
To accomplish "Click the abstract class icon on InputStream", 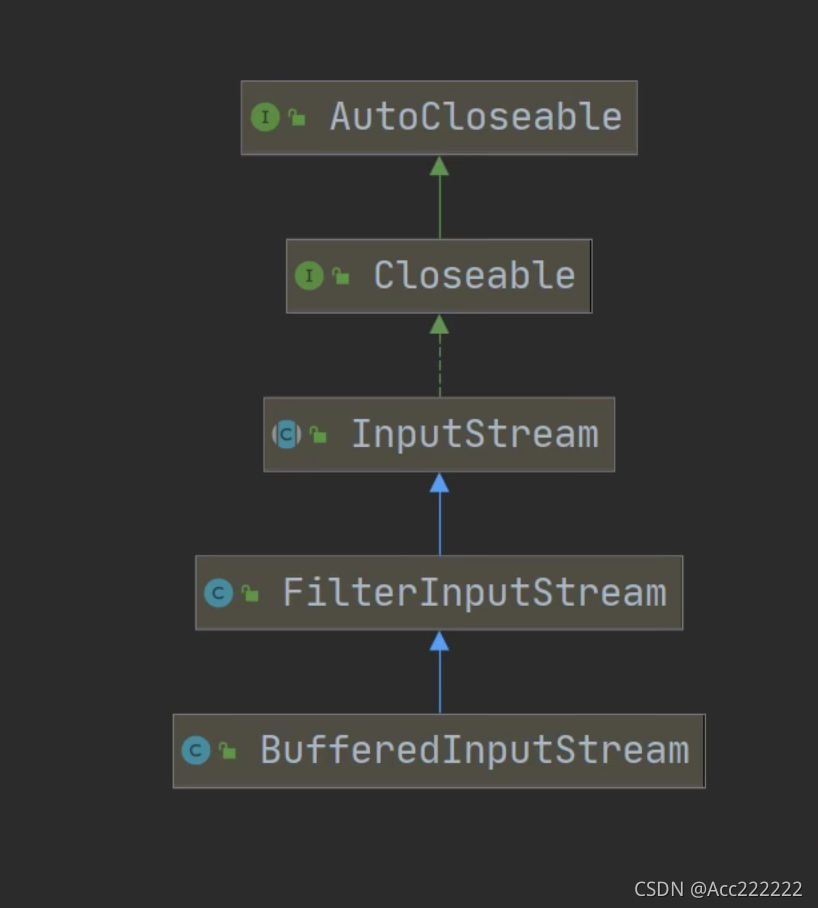I will pos(287,434).
